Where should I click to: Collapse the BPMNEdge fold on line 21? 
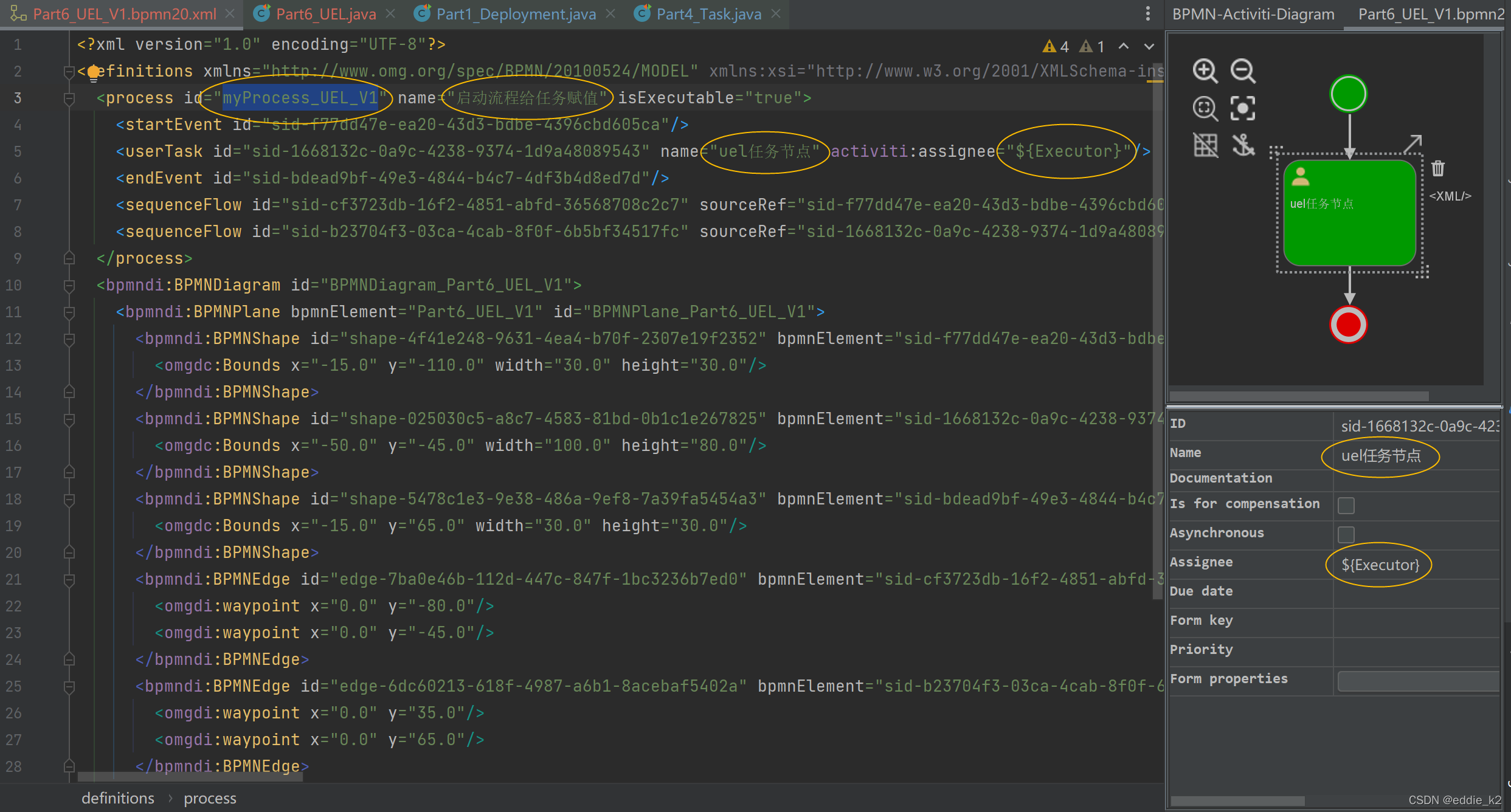pos(69,580)
